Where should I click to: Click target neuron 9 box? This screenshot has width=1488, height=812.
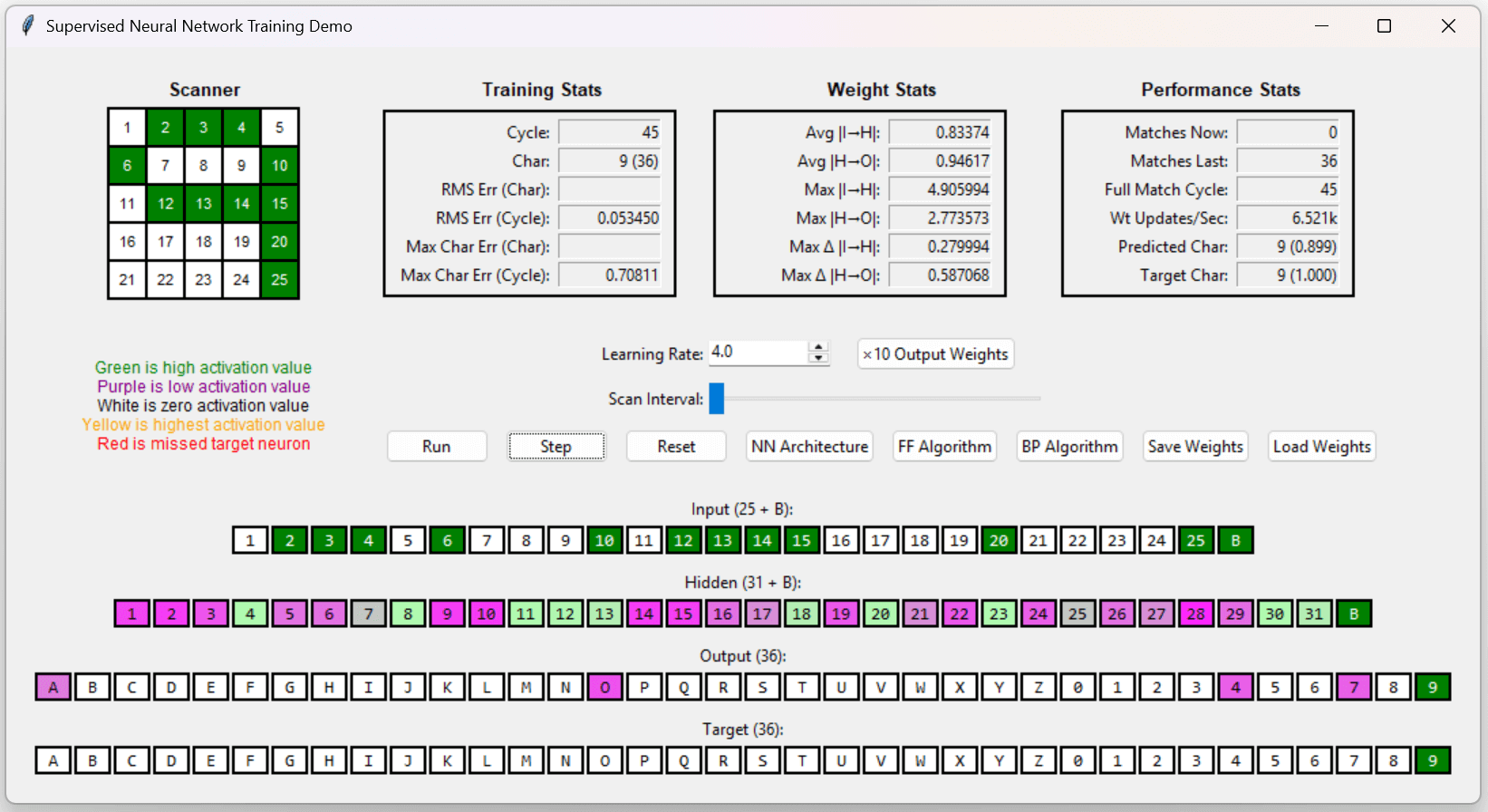point(1432,761)
